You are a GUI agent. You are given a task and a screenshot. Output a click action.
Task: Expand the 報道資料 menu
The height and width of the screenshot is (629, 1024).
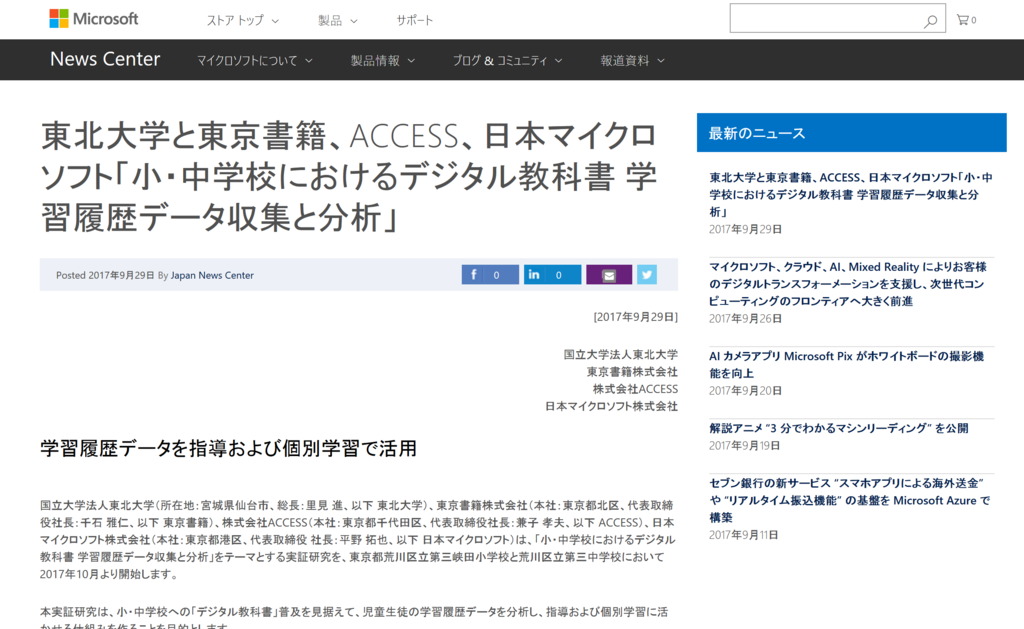632,60
